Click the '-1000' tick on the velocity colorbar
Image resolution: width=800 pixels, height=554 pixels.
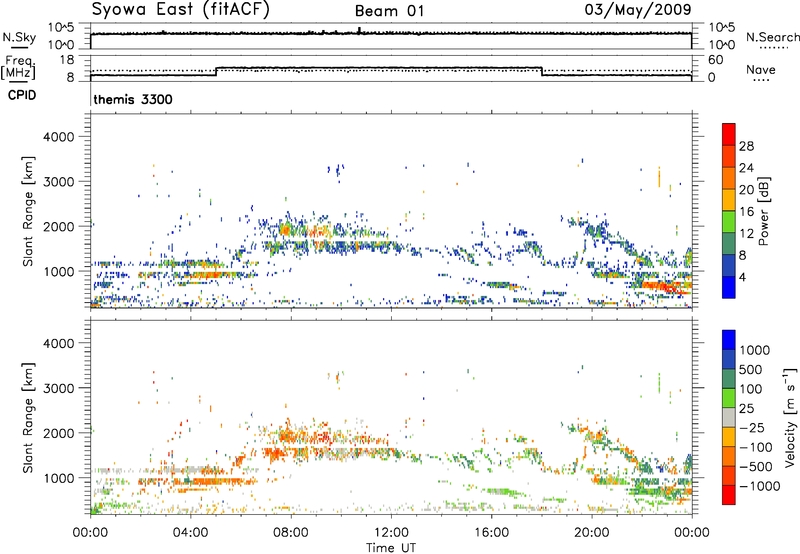click(760, 486)
